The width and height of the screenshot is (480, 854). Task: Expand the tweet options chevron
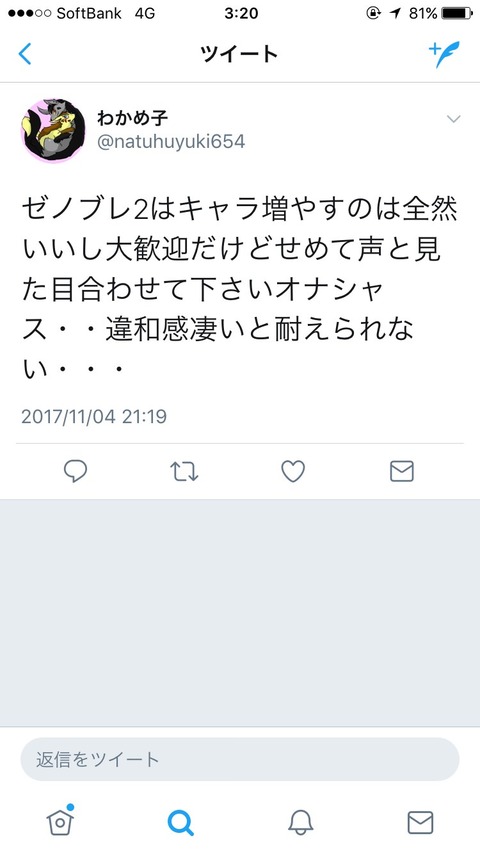453,119
